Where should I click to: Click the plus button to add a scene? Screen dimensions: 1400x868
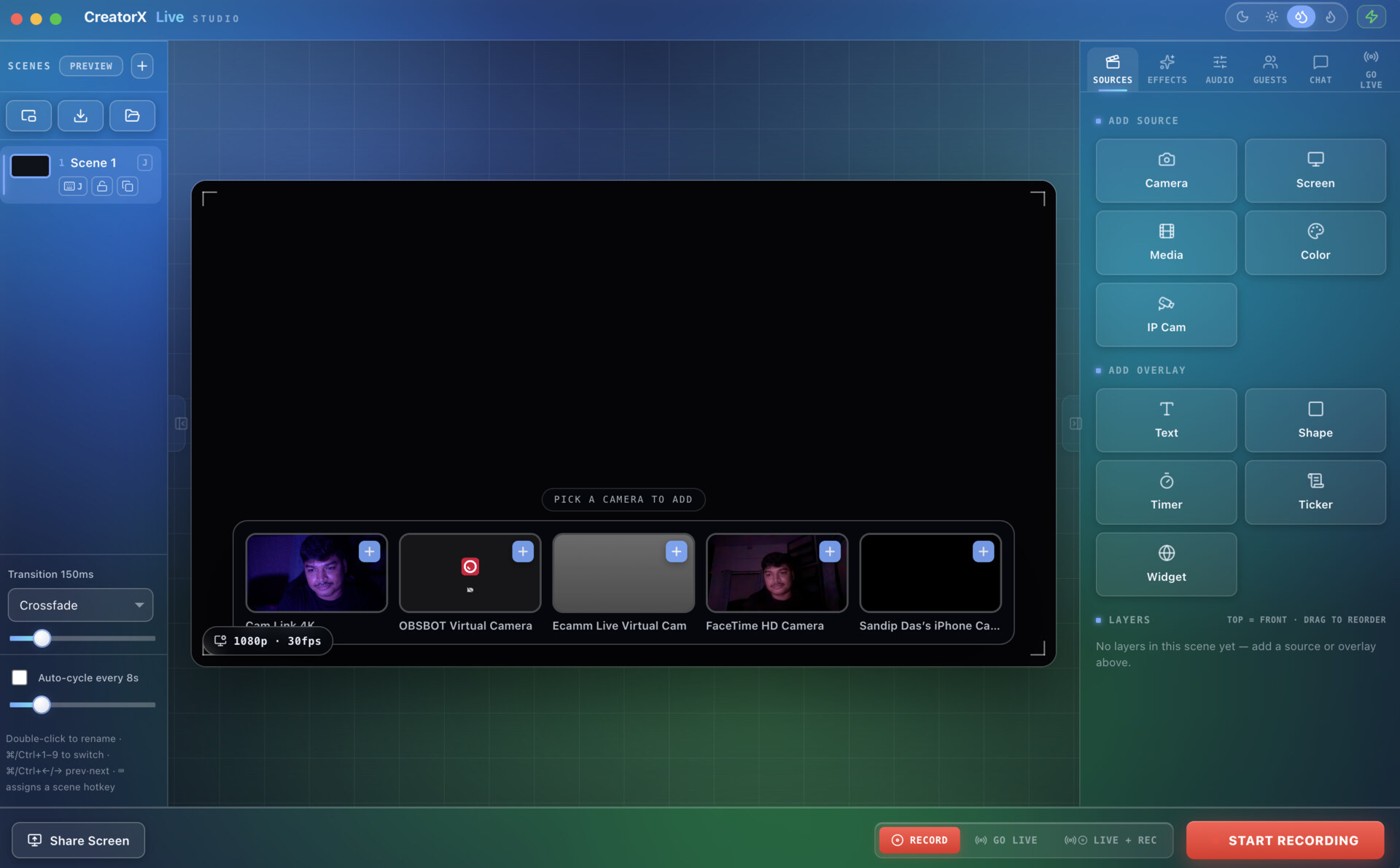click(x=142, y=66)
